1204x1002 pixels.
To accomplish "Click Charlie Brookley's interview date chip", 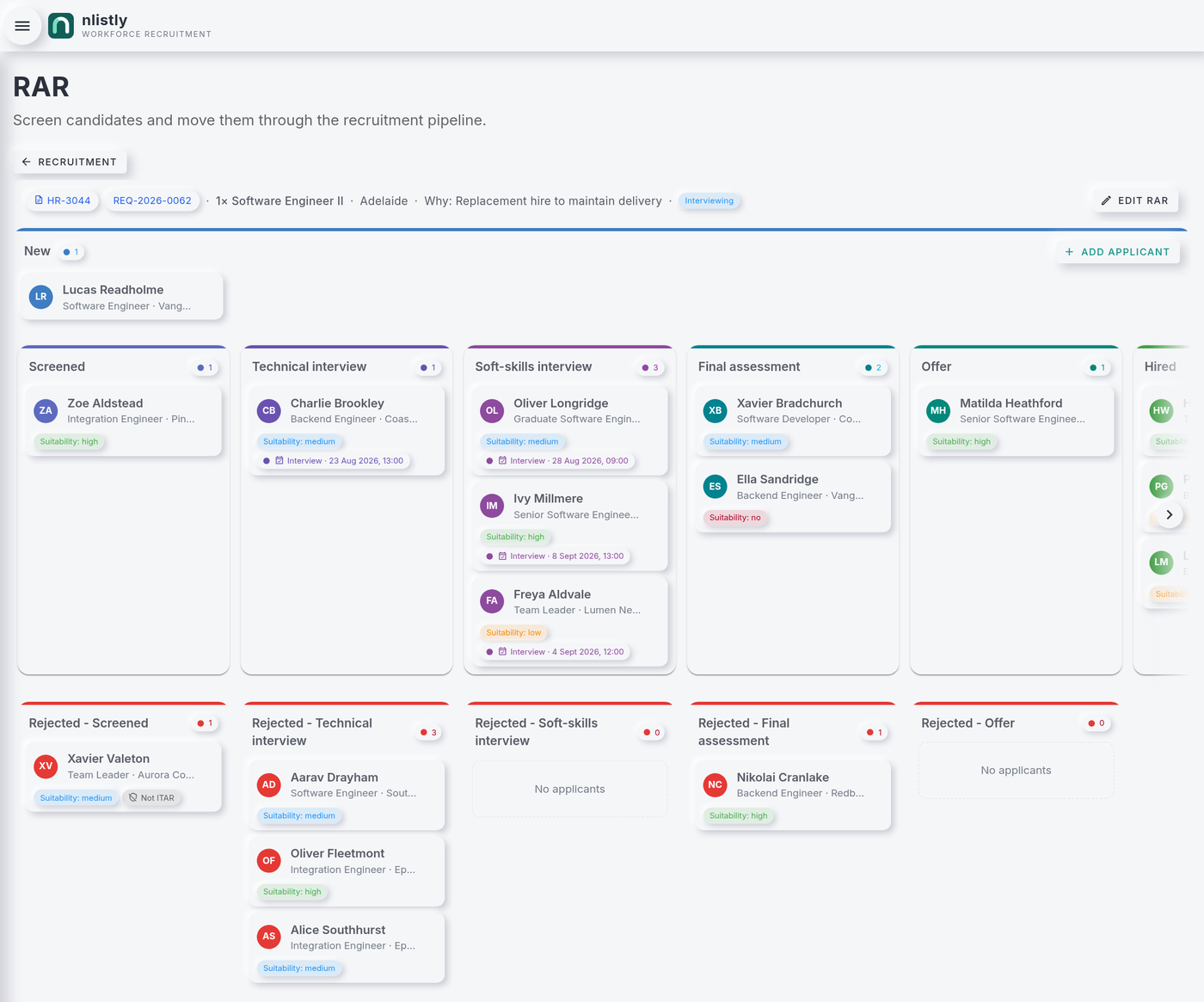I will click(333, 461).
